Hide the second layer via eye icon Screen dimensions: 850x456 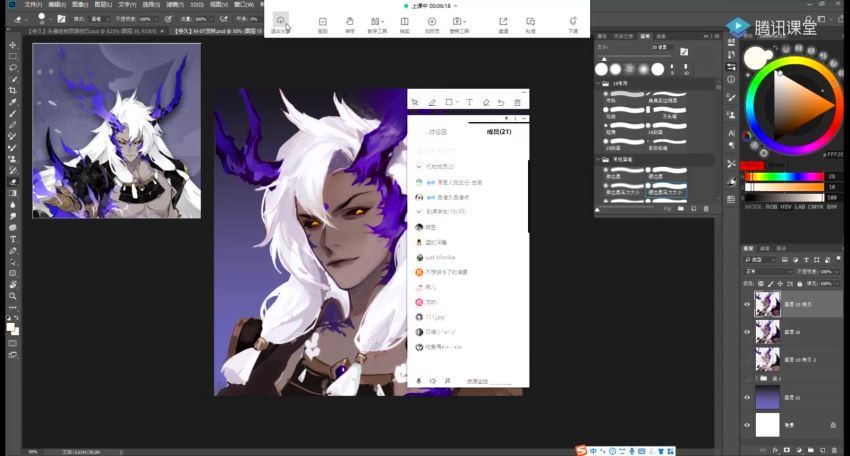[747, 332]
